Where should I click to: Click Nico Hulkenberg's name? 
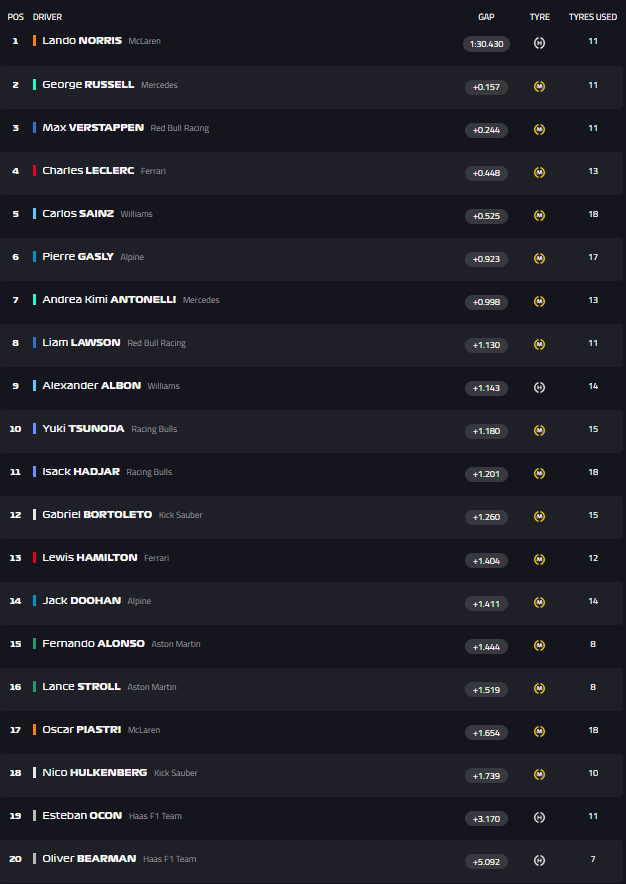[x=94, y=772]
